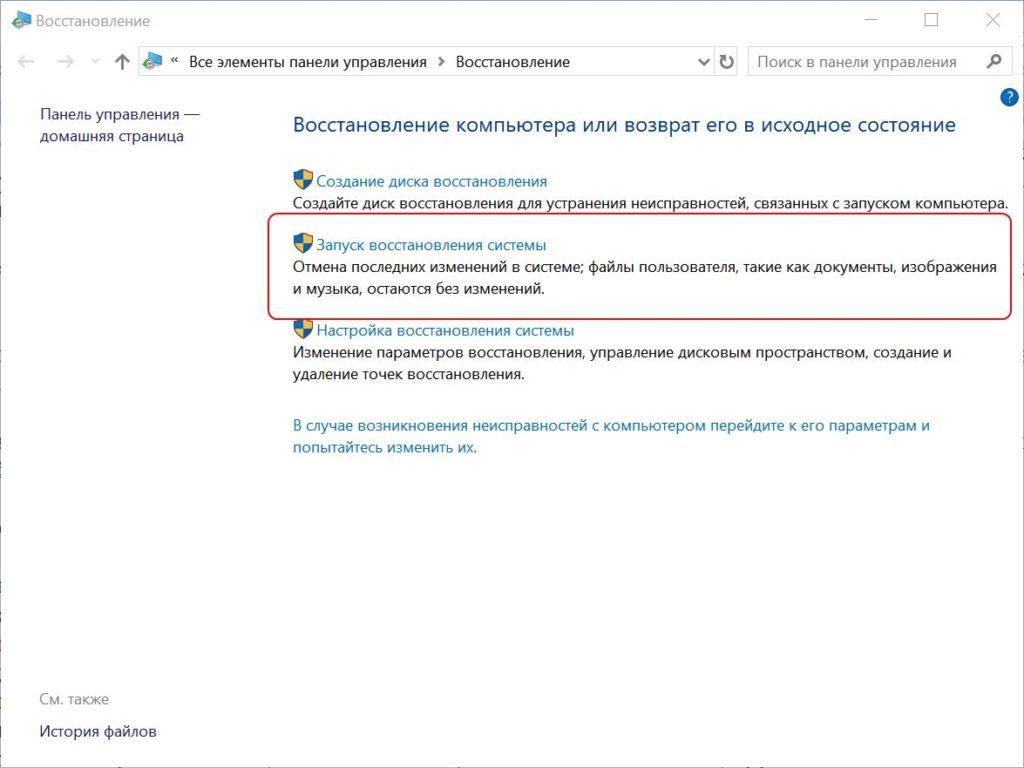Refresh the Control Panel page
The image size is (1024, 768).
pos(726,62)
